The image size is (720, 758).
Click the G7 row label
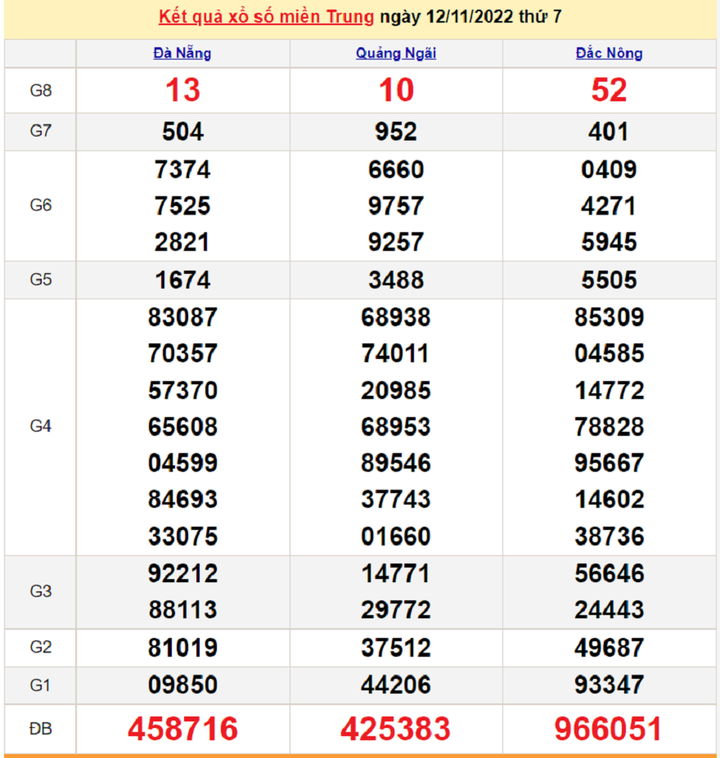[40, 132]
